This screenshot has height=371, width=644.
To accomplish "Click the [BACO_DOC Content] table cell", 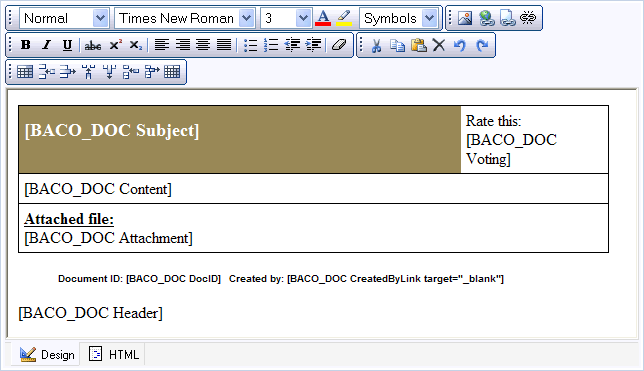I will pos(313,189).
